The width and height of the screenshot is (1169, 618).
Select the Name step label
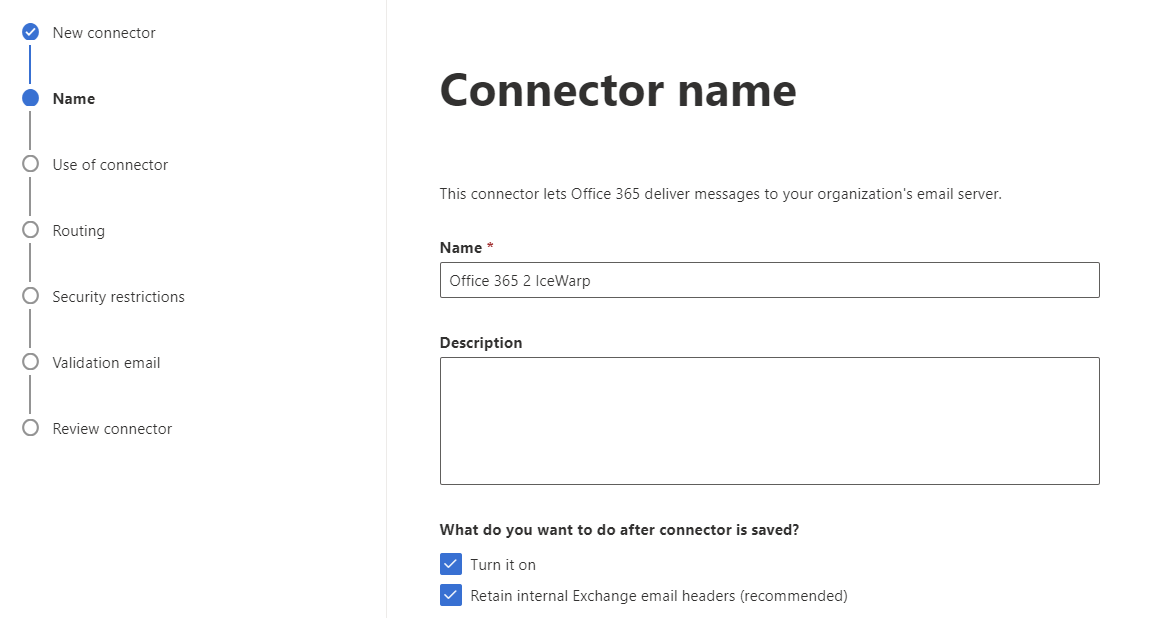coord(74,98)
